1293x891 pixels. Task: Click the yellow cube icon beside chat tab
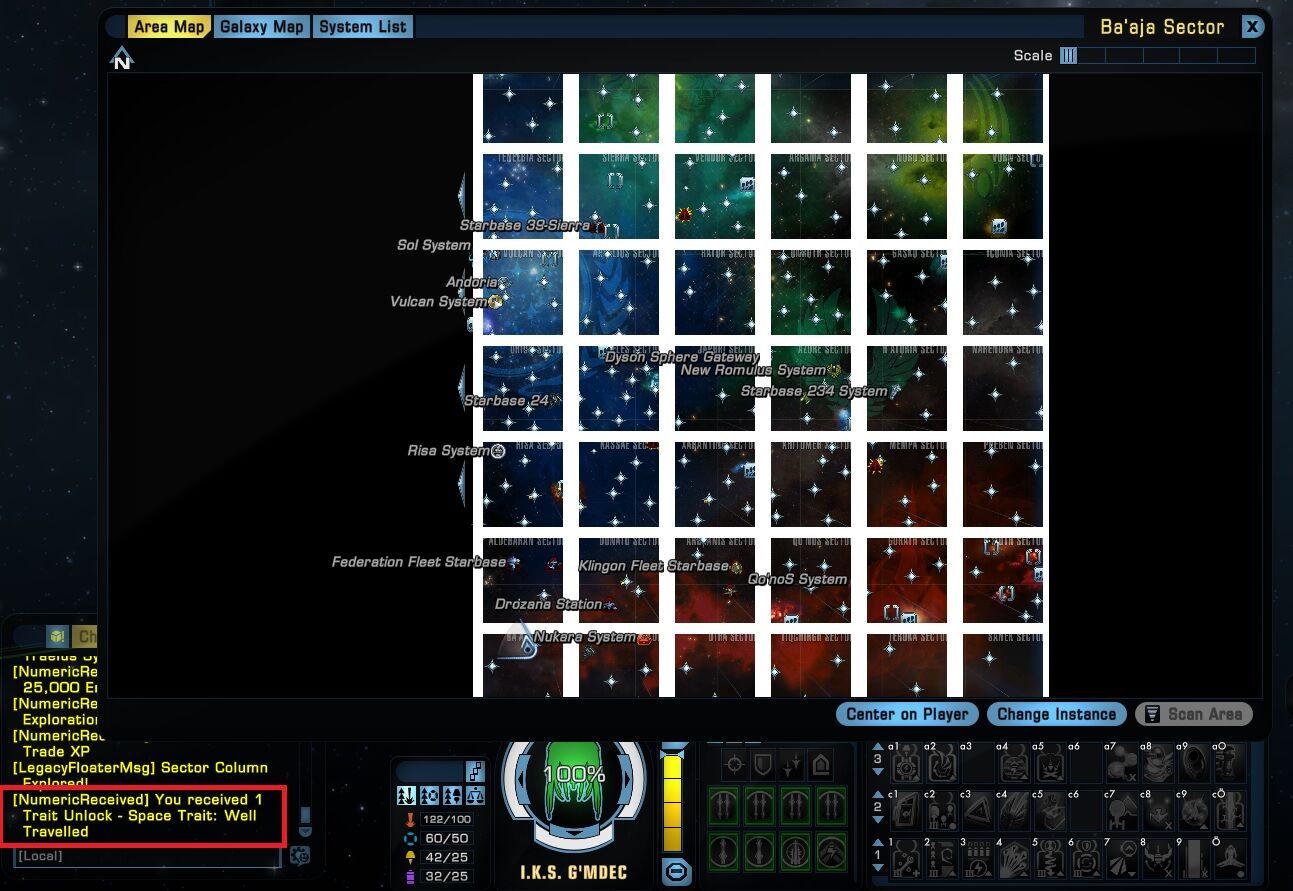coord(57,637)
